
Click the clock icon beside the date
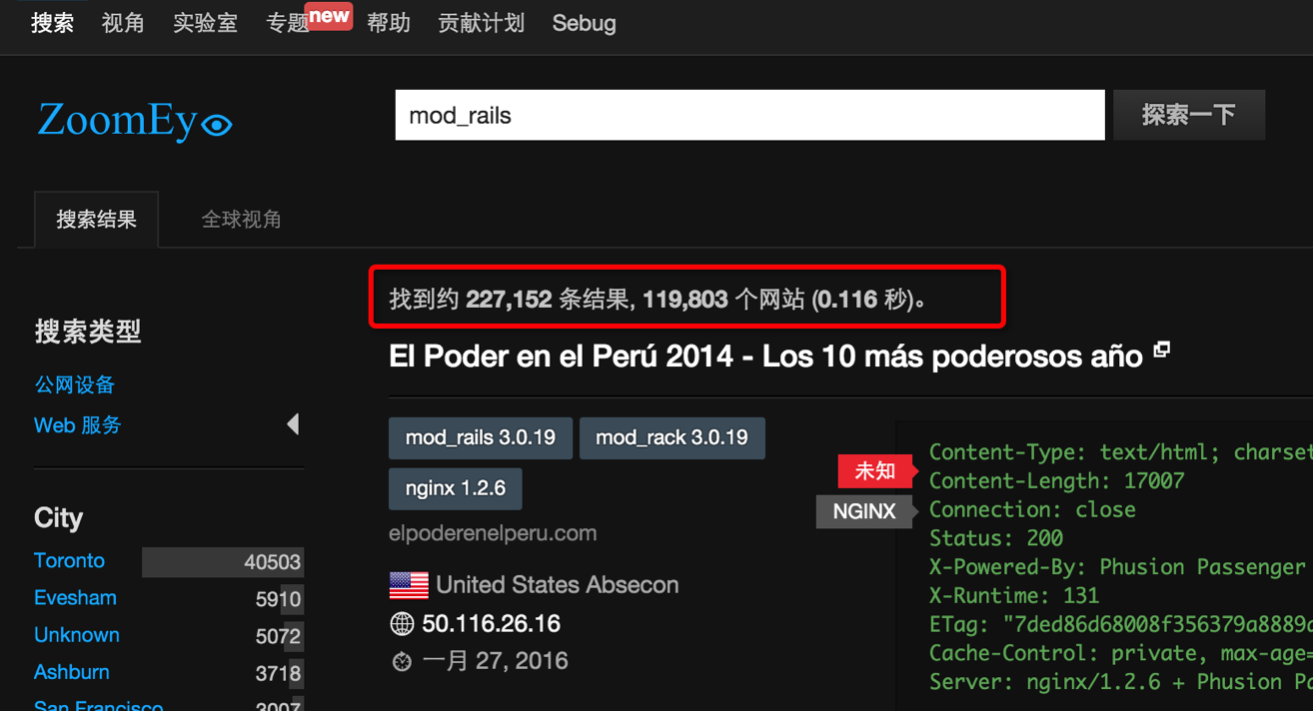tap(402, 661)
